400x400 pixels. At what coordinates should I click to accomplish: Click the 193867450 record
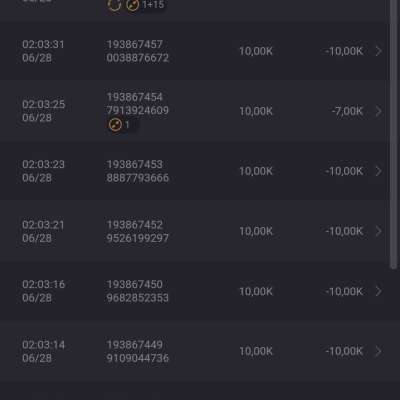[135, 284]
